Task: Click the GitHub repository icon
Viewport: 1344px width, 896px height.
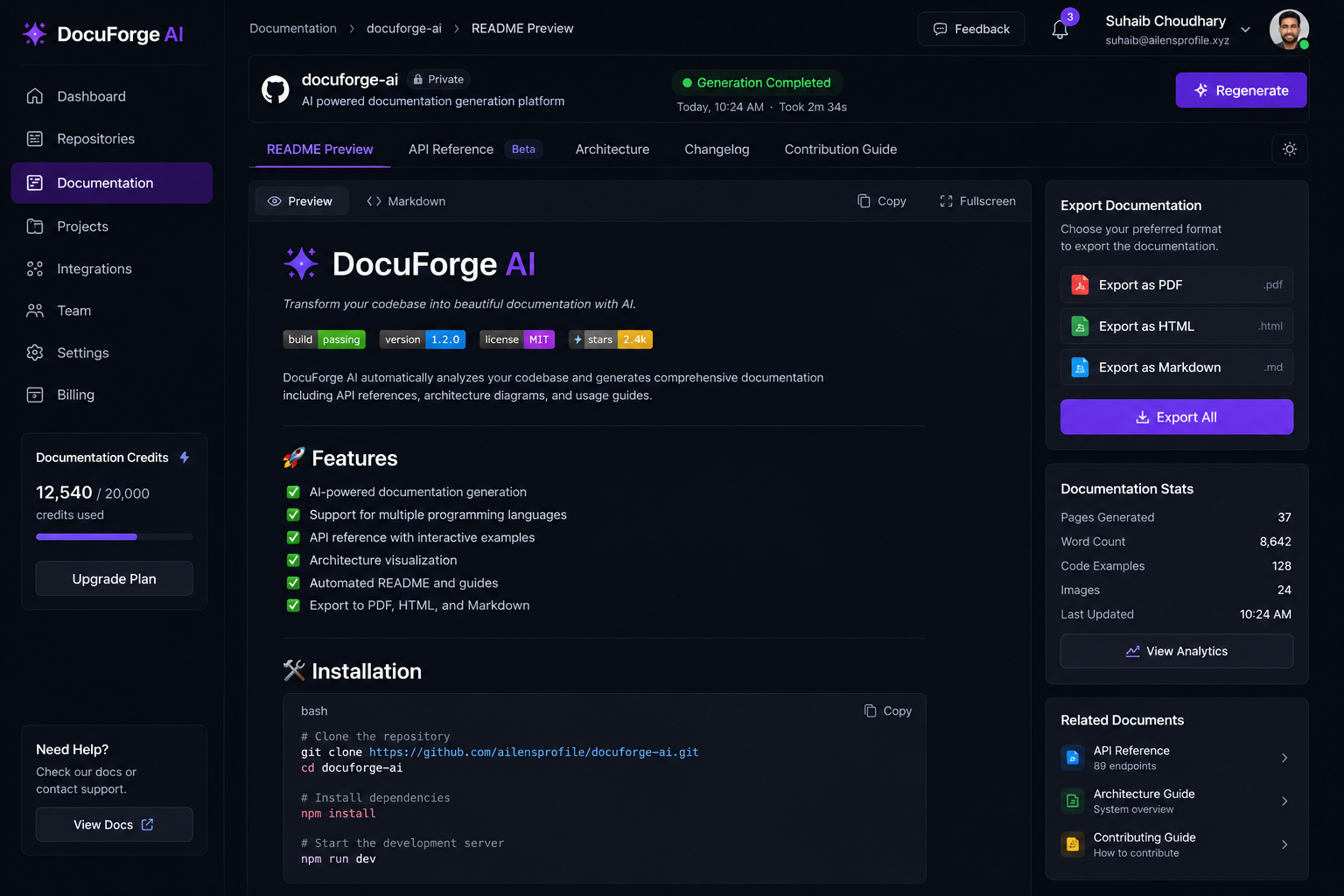Action: click(276, 89)
